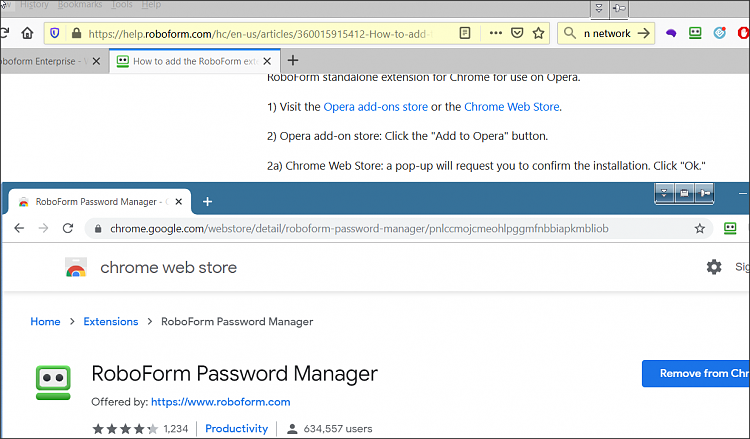Open a new Firefox tab
Viewport: 750px width, 439px height.
pos(293,60)
